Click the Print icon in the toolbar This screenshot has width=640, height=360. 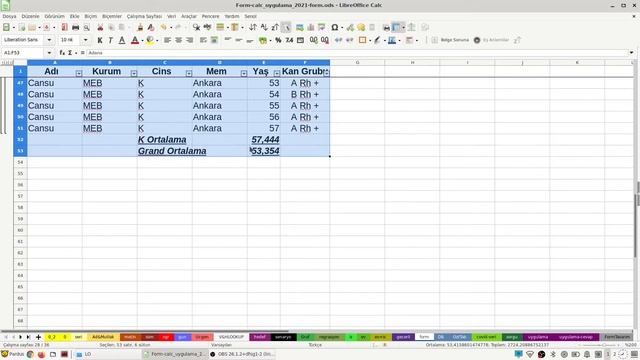point(76,27)
